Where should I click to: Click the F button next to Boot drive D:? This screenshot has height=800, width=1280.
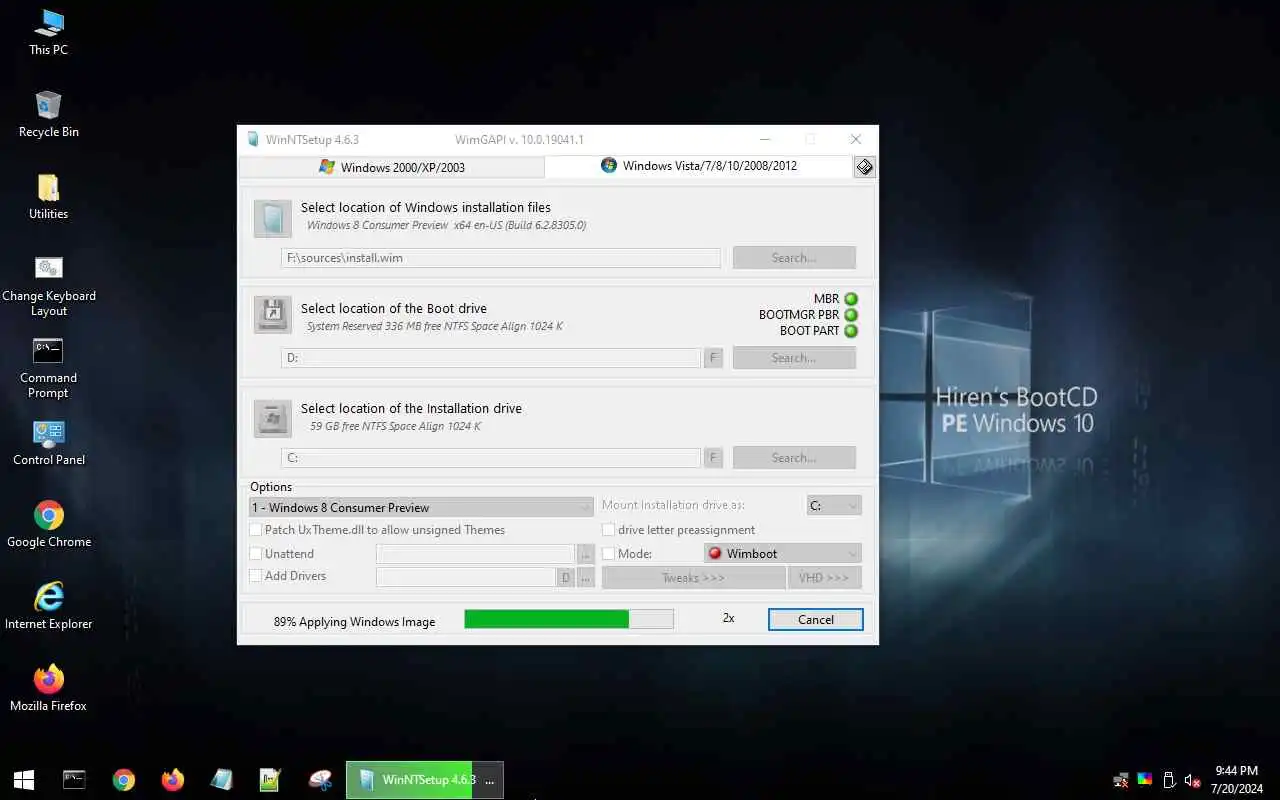point(713,358)
